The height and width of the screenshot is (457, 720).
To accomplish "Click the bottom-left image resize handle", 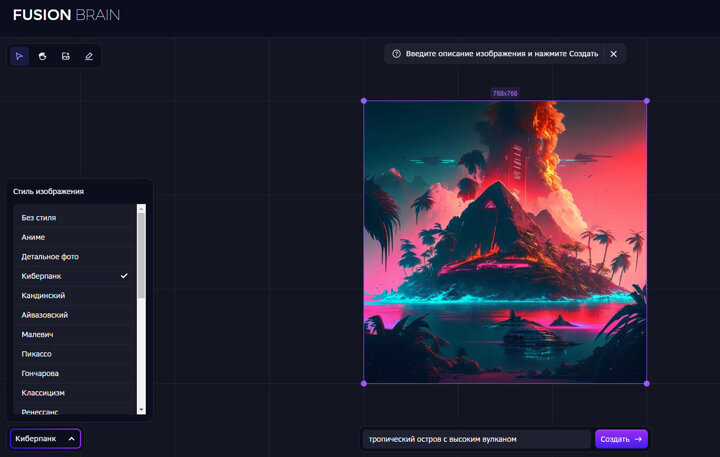I will tap(364, 383).
